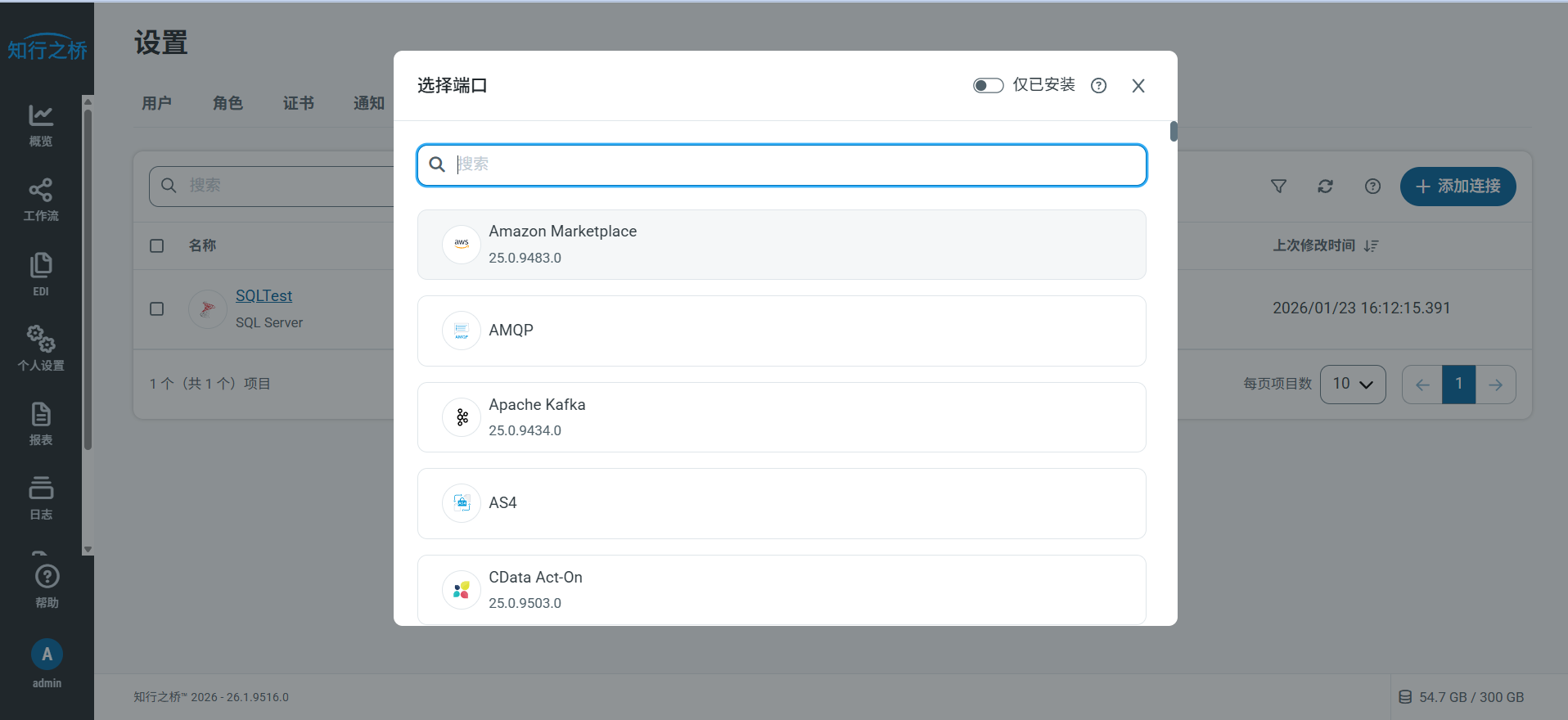Click the CData Act-On version 25.0.9503.0
This screenshot has height=720, width=1568.
pyautogui.click(x=525, y=603)
